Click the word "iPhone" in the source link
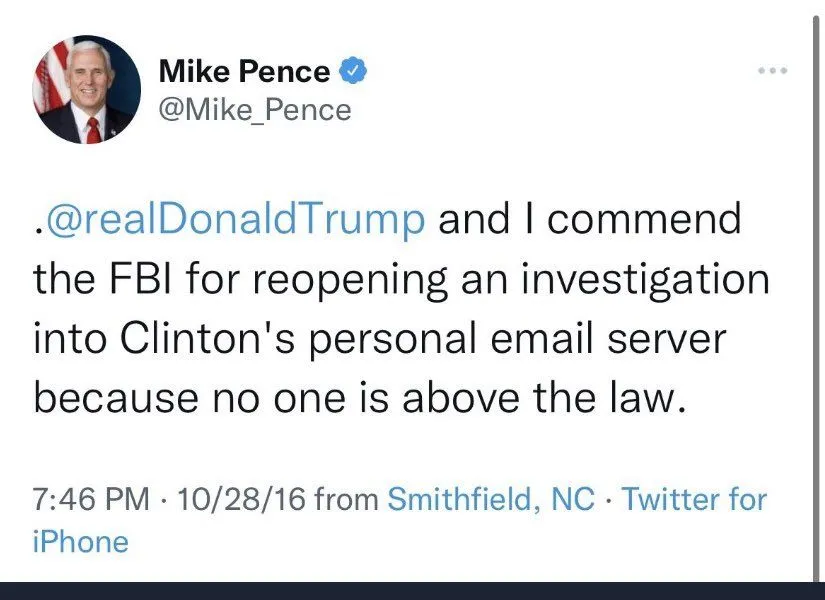 point(81,542)
